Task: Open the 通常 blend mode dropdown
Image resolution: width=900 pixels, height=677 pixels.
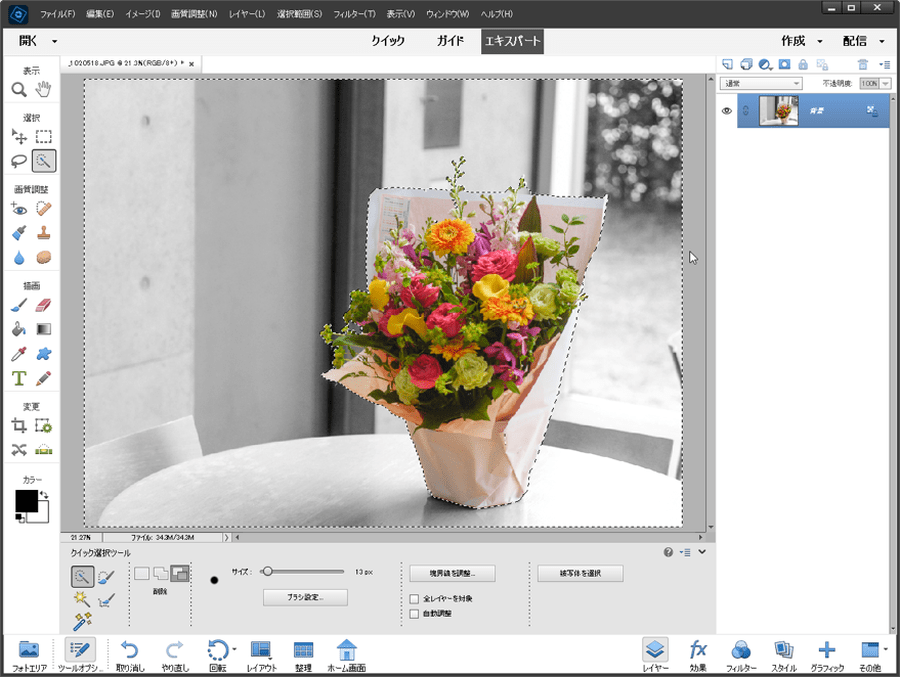Action: click(x=760, y=84)
